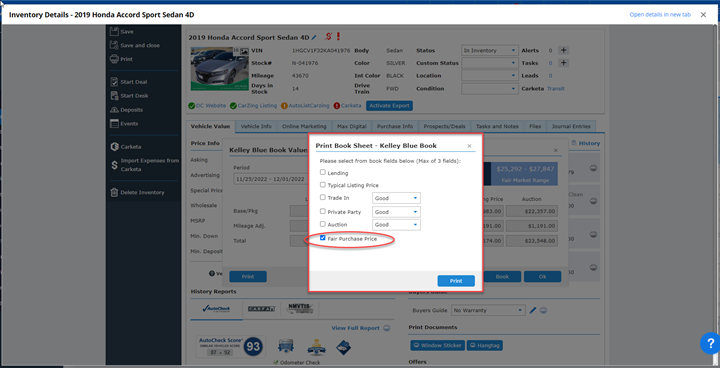This screenshot has height=368, width=720.
Task: Open the Trade In condition dropdown
Action: (396, 198)
